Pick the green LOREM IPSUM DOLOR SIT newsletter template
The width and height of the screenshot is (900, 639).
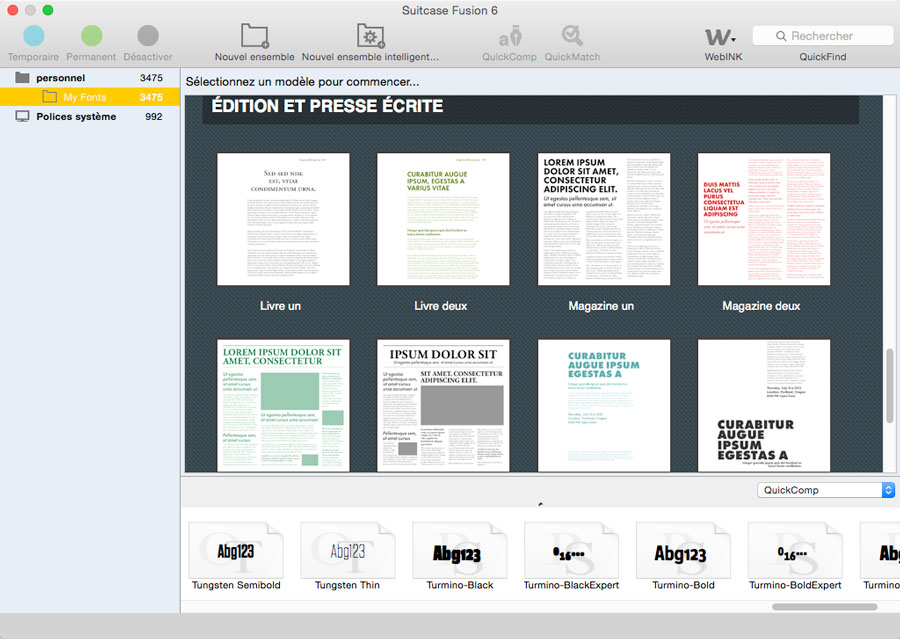(283, 405)
